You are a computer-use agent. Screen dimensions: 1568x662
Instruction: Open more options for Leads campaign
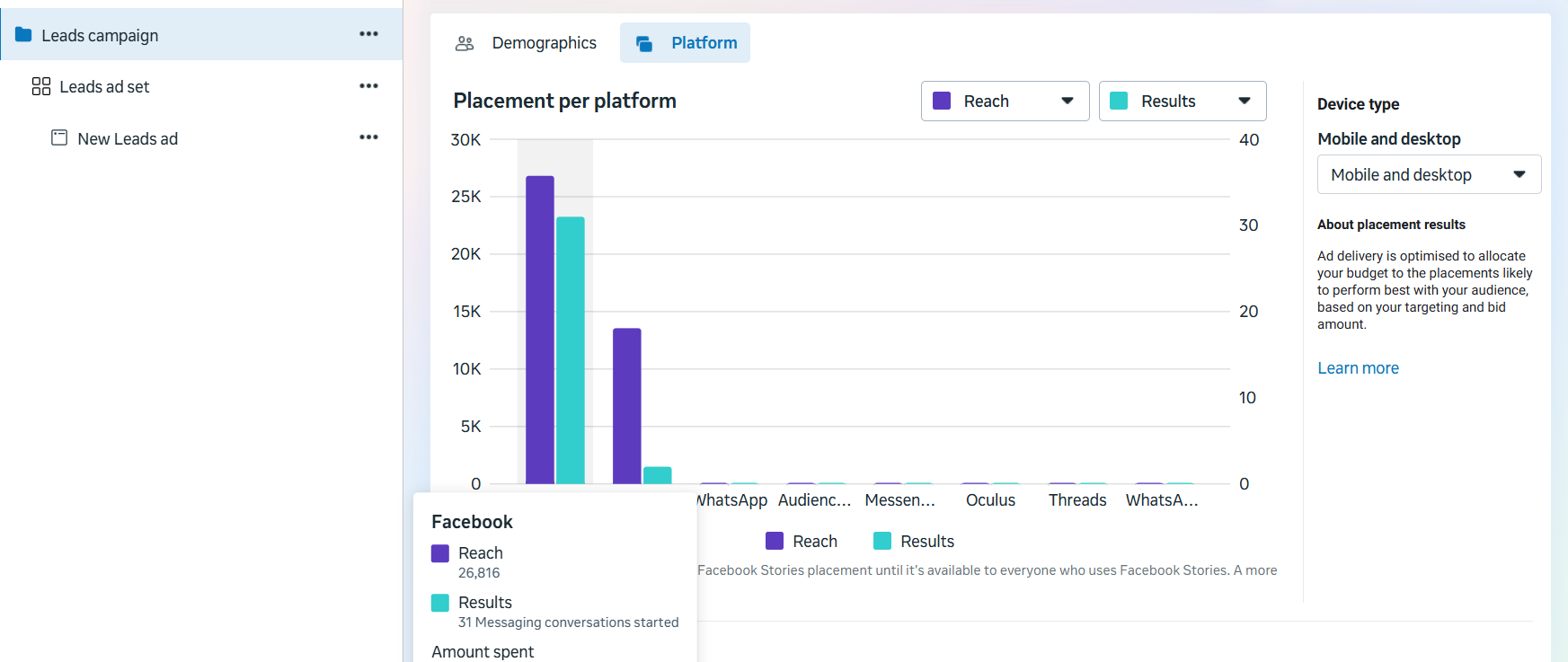tap(368, 34)
